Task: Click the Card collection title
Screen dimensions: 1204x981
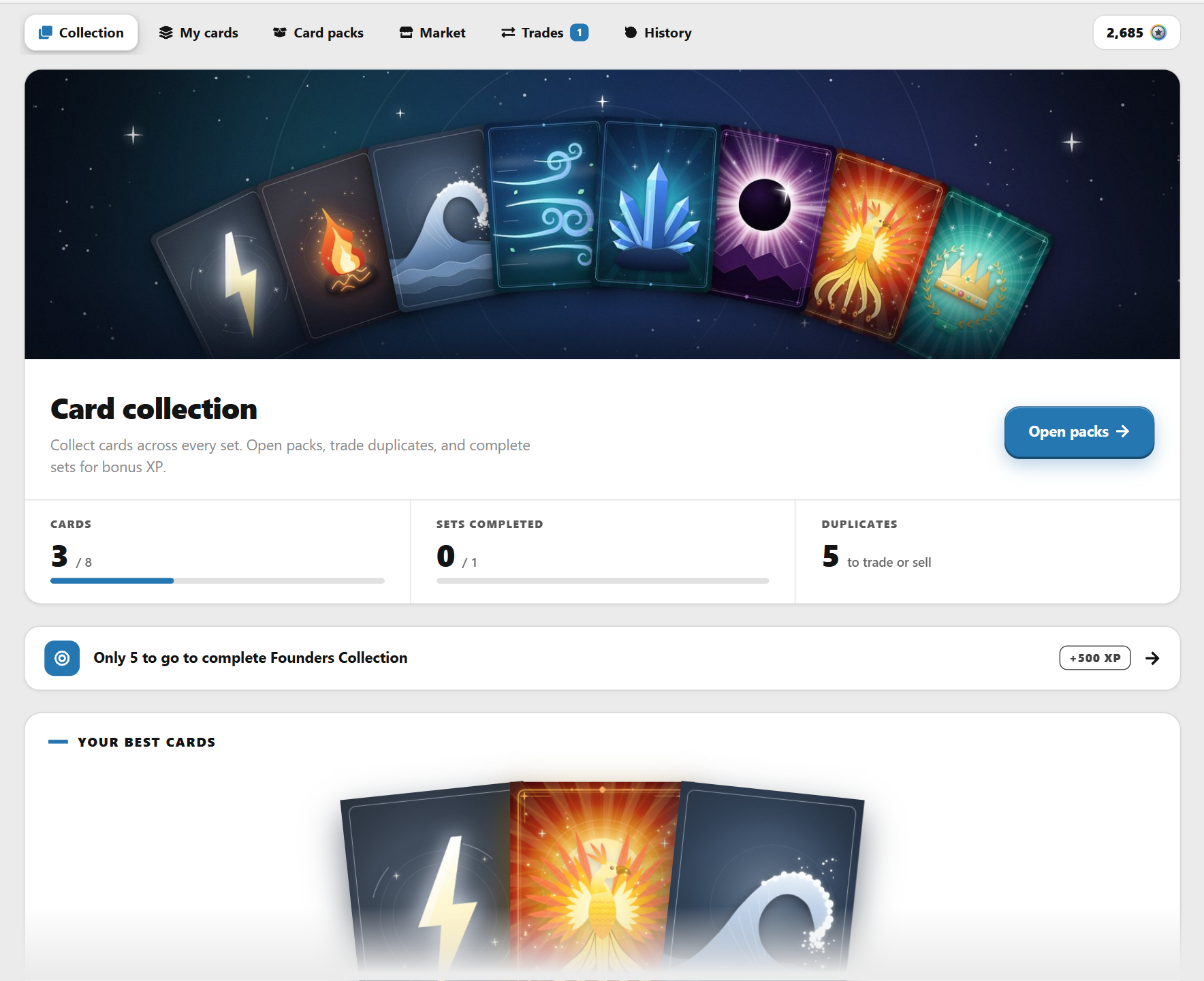Action: coord(154,409)
